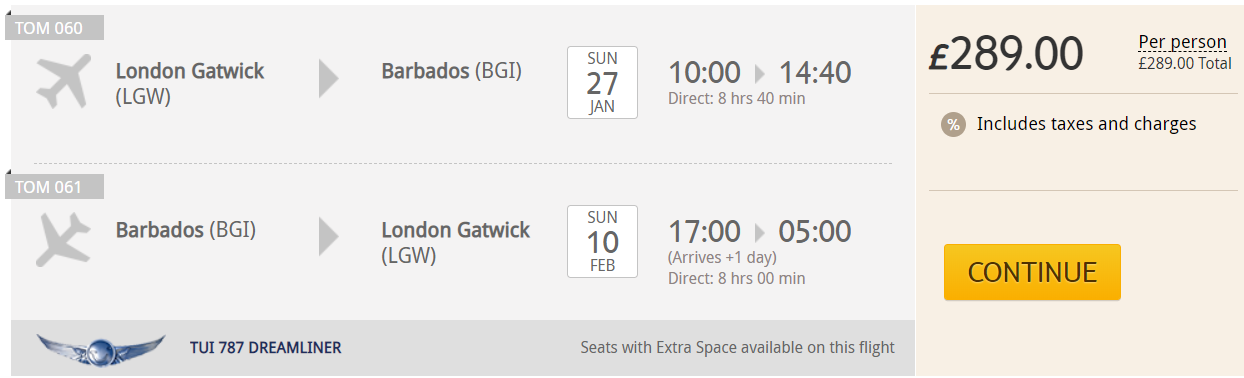Image resolution: width=1244 pixels, height=378 pixels.
Task: Click the Sun 27 Jan date box
Action: 602,83
